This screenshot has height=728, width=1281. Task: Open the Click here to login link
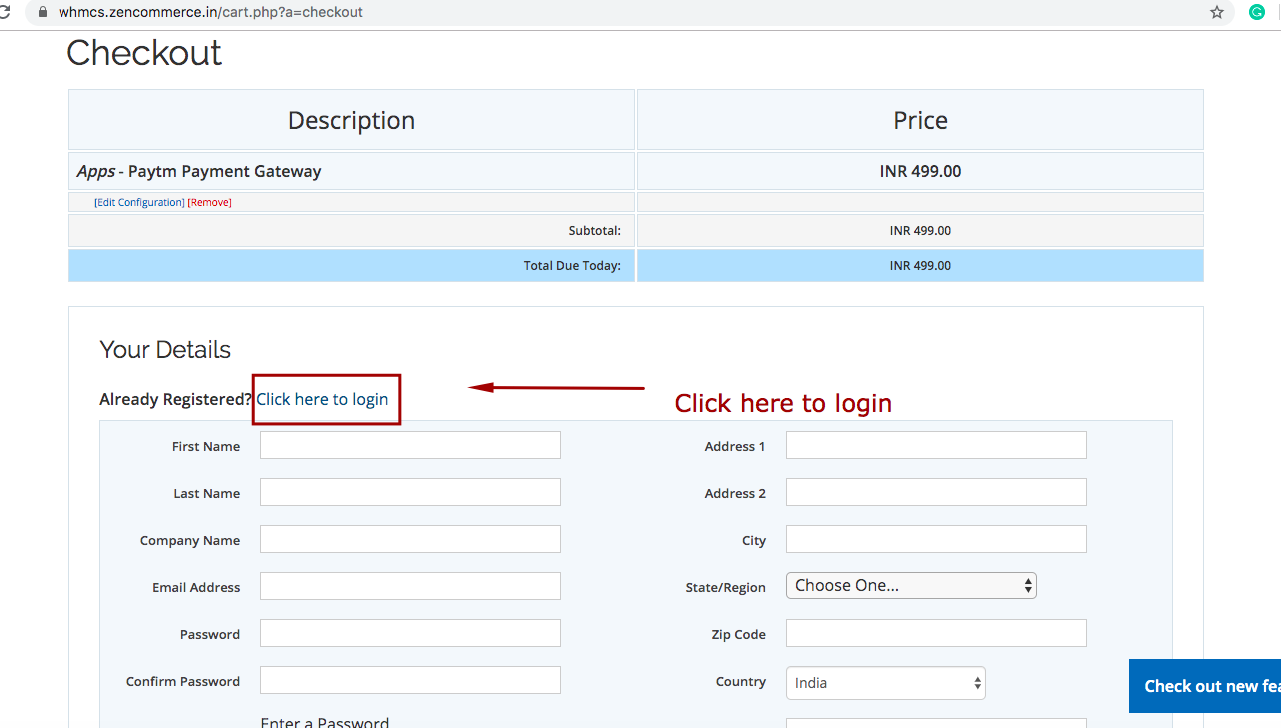pyautogui.click(x=322, y=399)
